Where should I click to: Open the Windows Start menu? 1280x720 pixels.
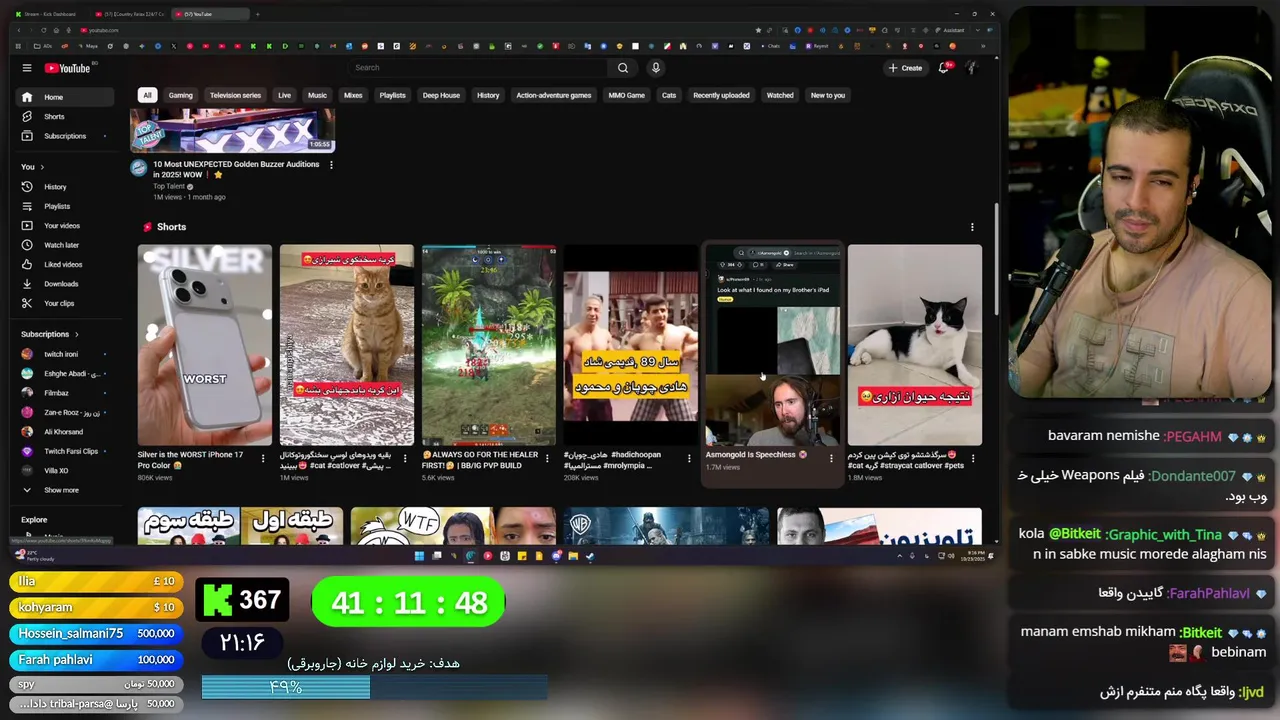pyautogui.click(x=419, y=556)
